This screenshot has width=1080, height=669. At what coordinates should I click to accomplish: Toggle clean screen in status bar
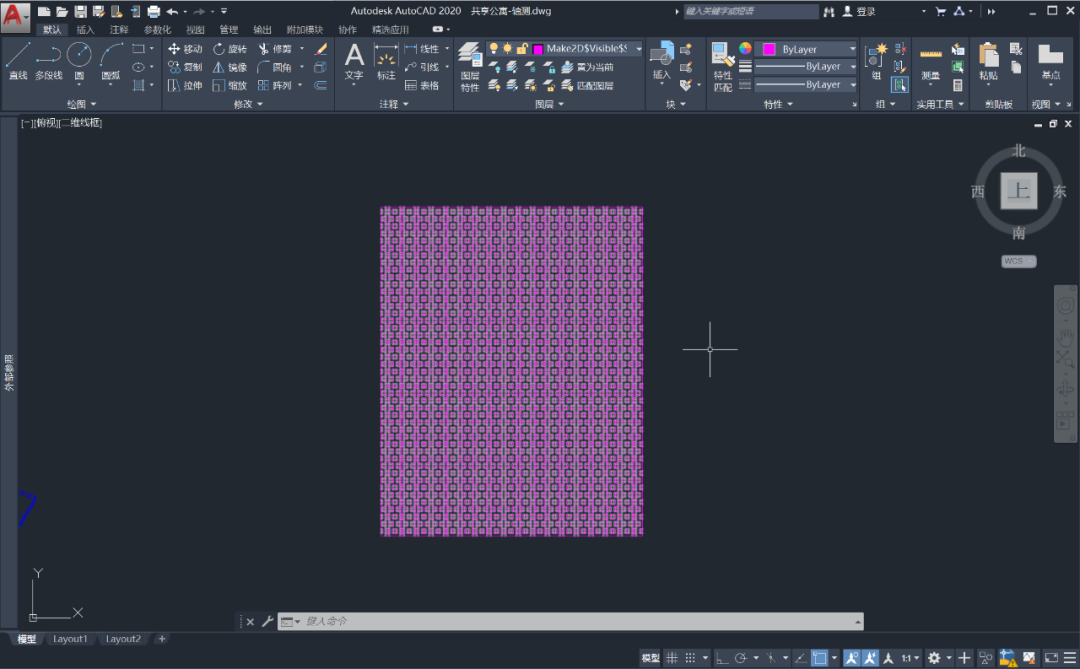click(1051, 658)
